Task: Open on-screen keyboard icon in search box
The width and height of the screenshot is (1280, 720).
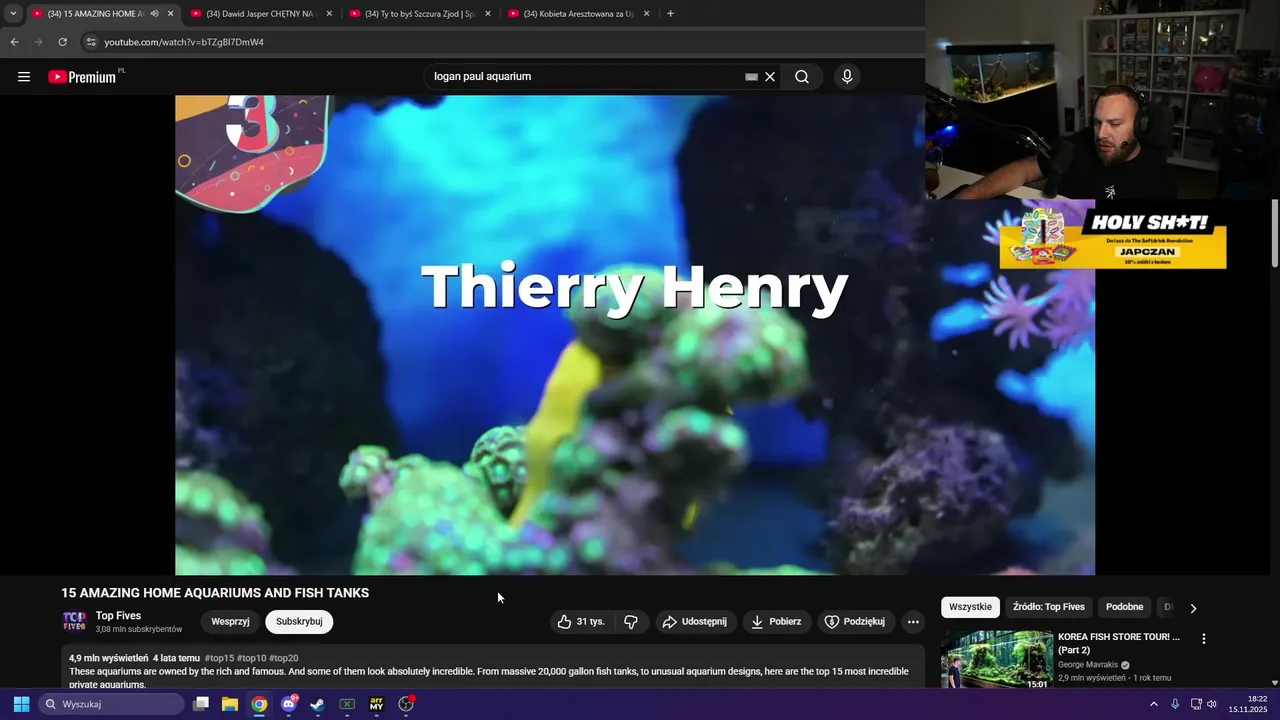Action: coord(751,77)
